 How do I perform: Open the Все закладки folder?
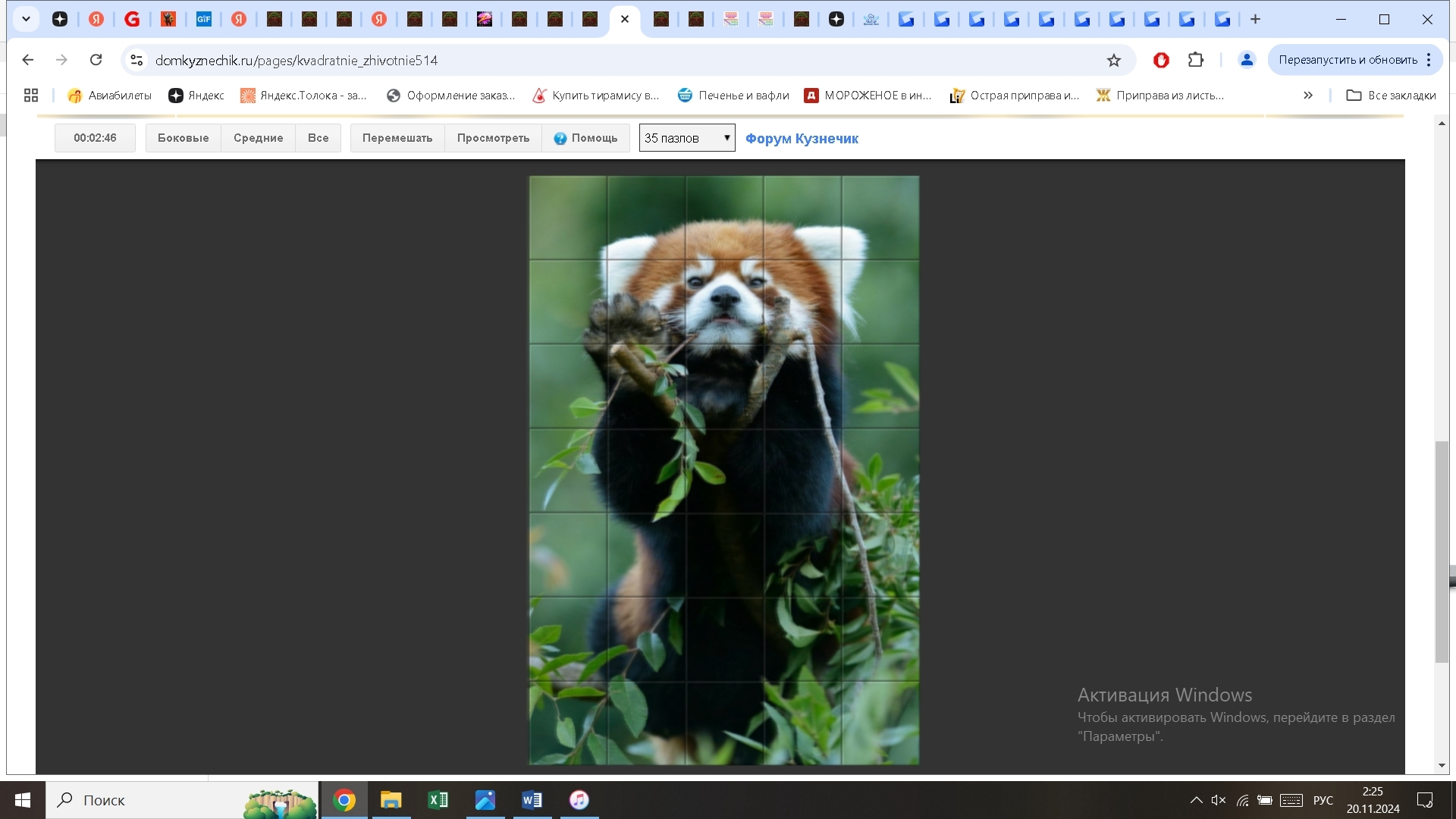(x=1391, y=96)
